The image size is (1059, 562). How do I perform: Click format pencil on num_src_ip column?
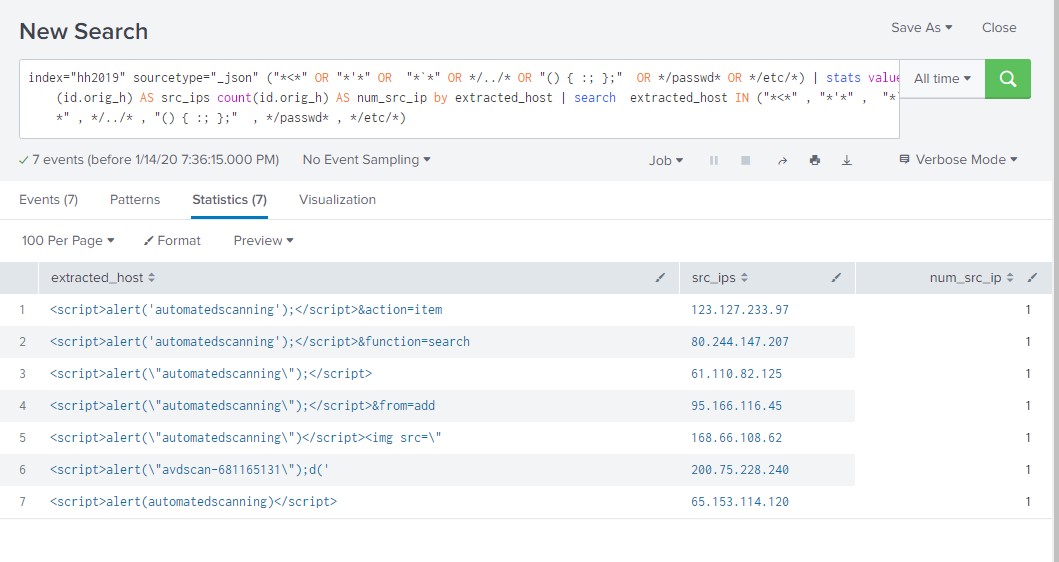point(1032,278)
